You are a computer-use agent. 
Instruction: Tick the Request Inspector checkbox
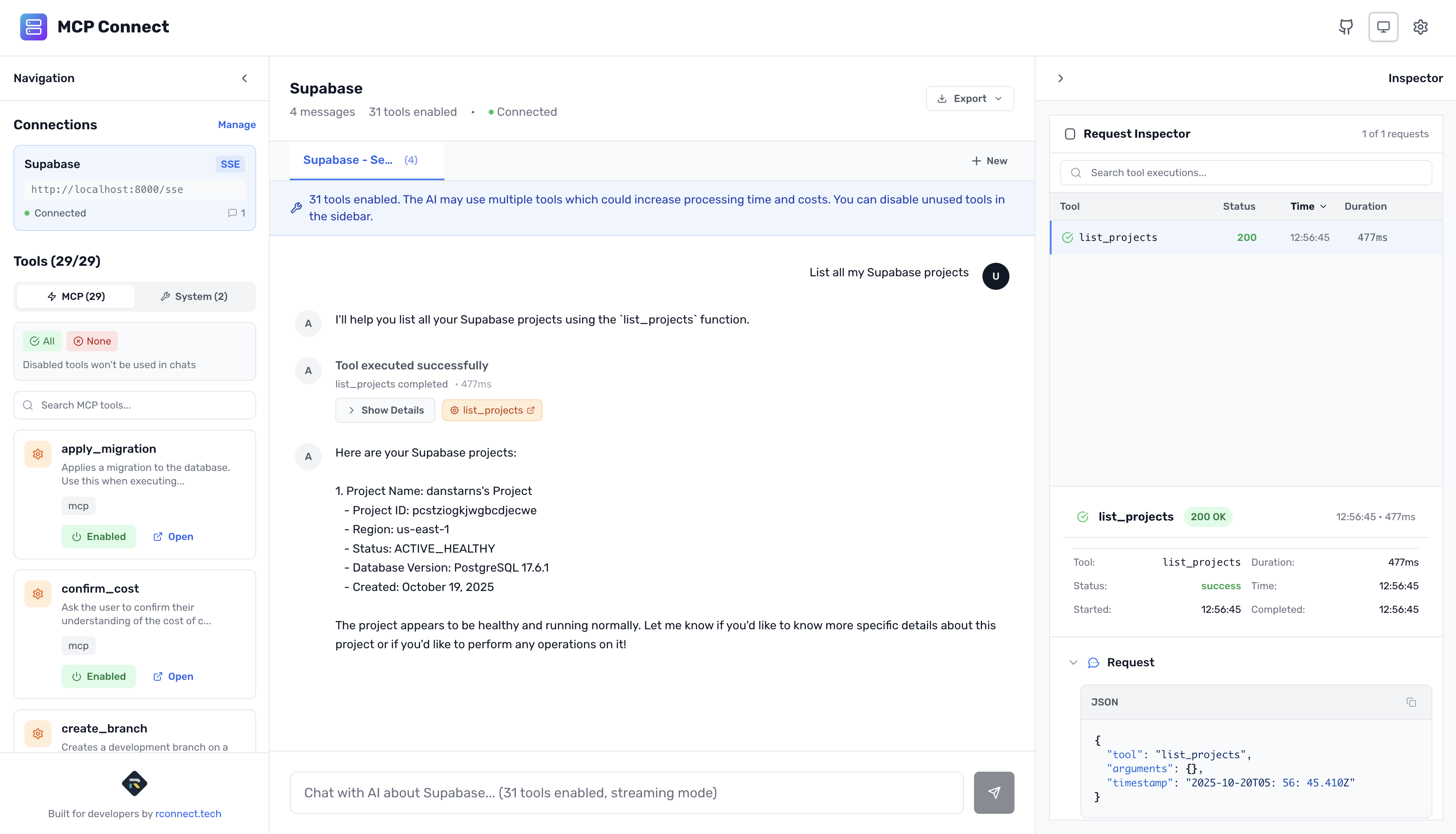(x=1070, y=134)
